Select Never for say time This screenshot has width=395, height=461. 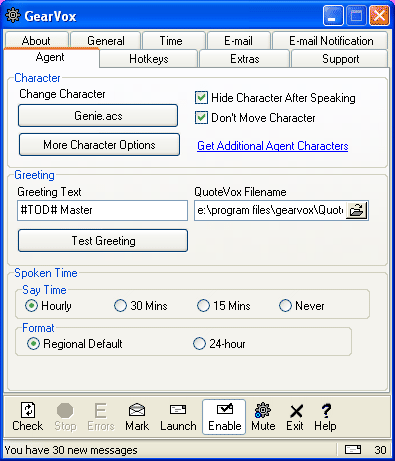pos(285,306)
